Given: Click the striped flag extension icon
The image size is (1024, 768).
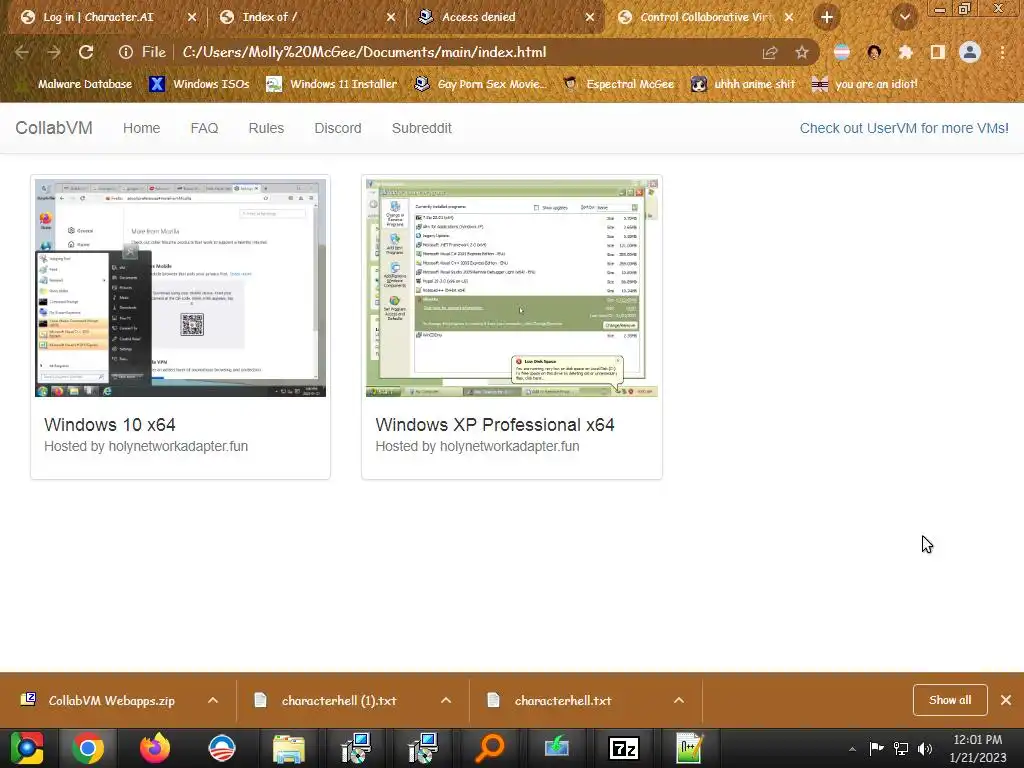Looking at the screenshot, I should (842, 52).
